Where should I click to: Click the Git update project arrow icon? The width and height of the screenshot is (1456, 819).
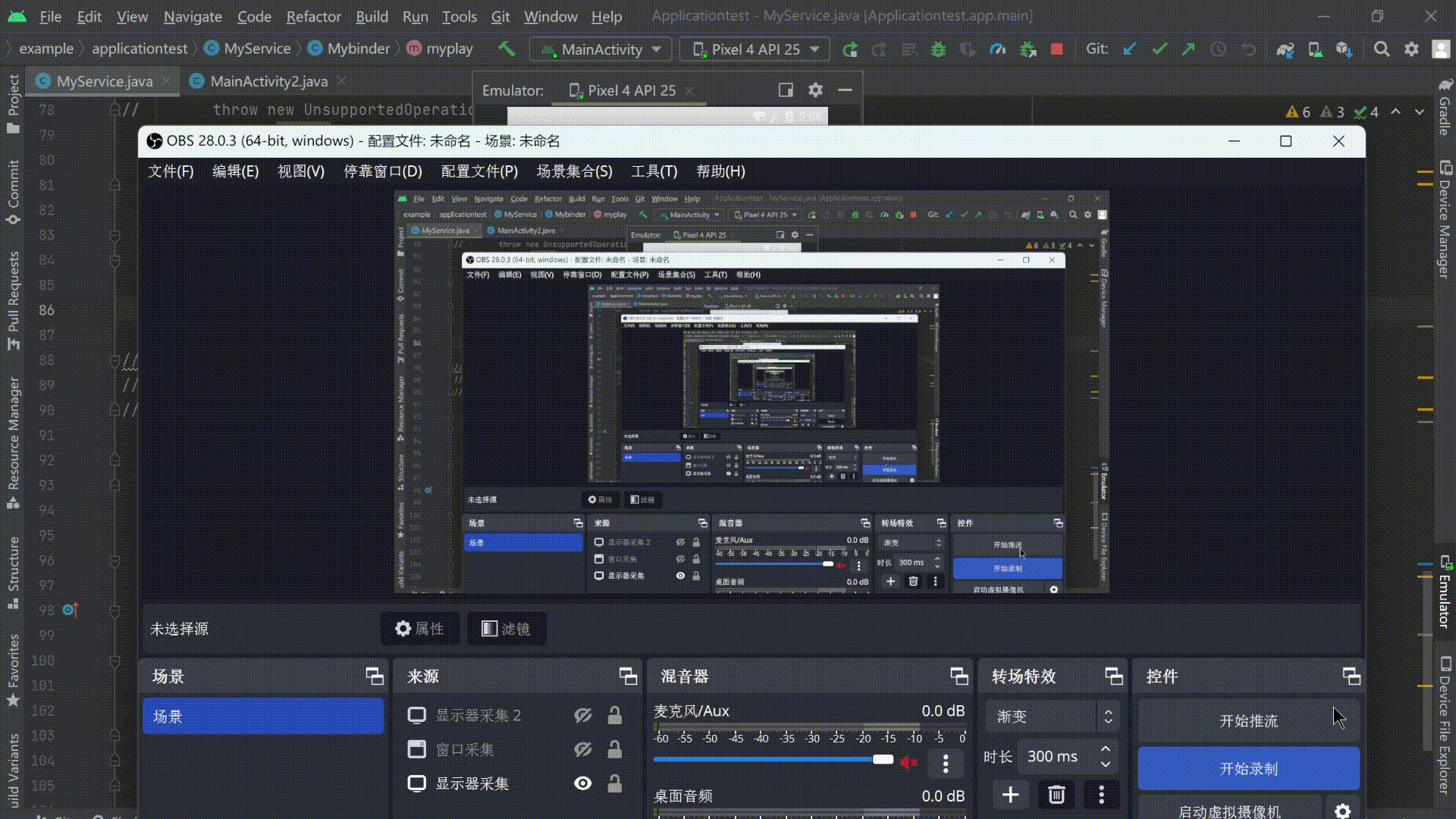[x=1129, y=49]
